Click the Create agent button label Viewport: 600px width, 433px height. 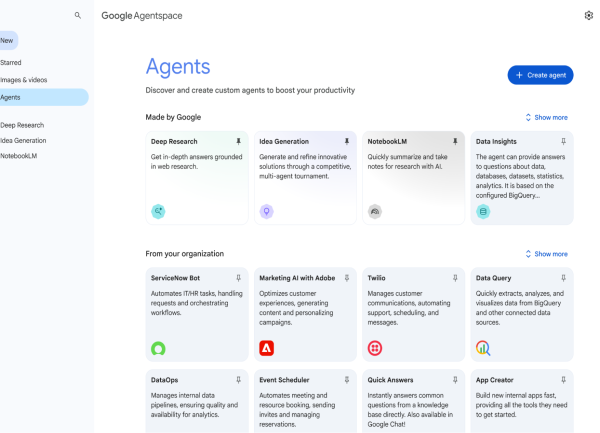click(x=546, y=75)
